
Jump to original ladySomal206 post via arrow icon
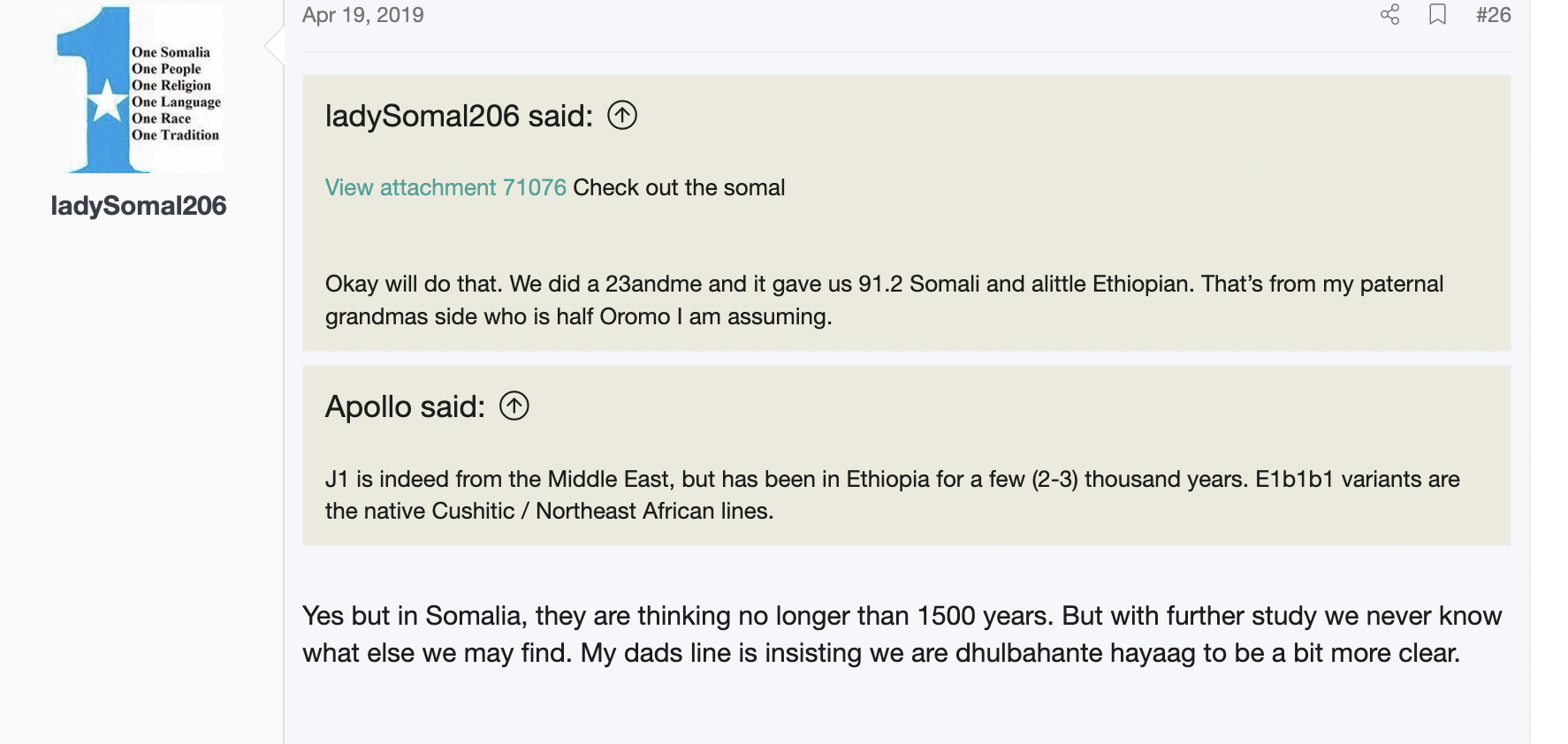[622, 116]
